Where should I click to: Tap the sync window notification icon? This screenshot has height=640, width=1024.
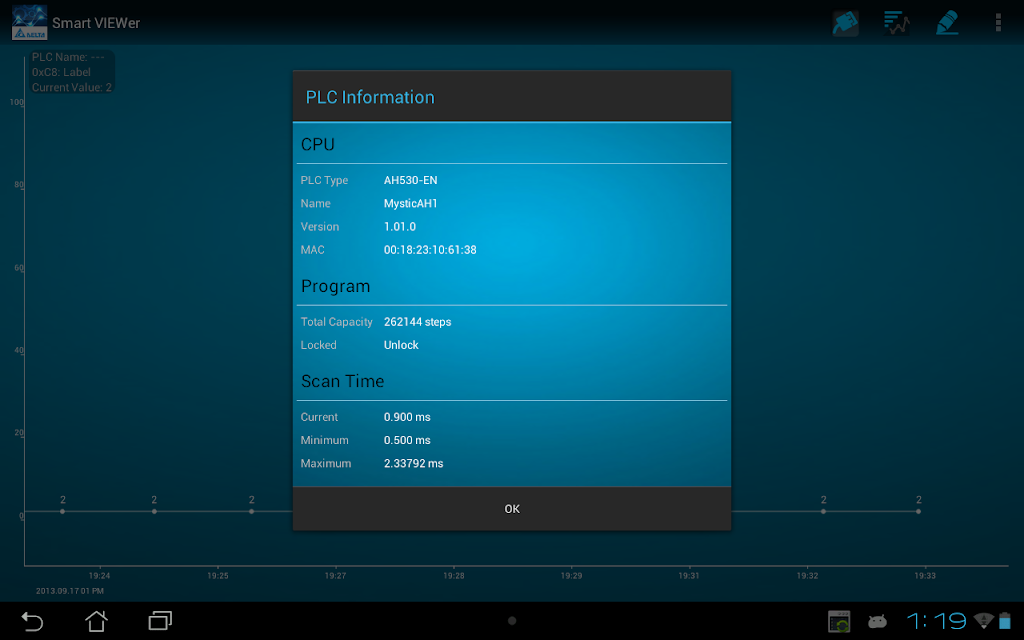839,621
